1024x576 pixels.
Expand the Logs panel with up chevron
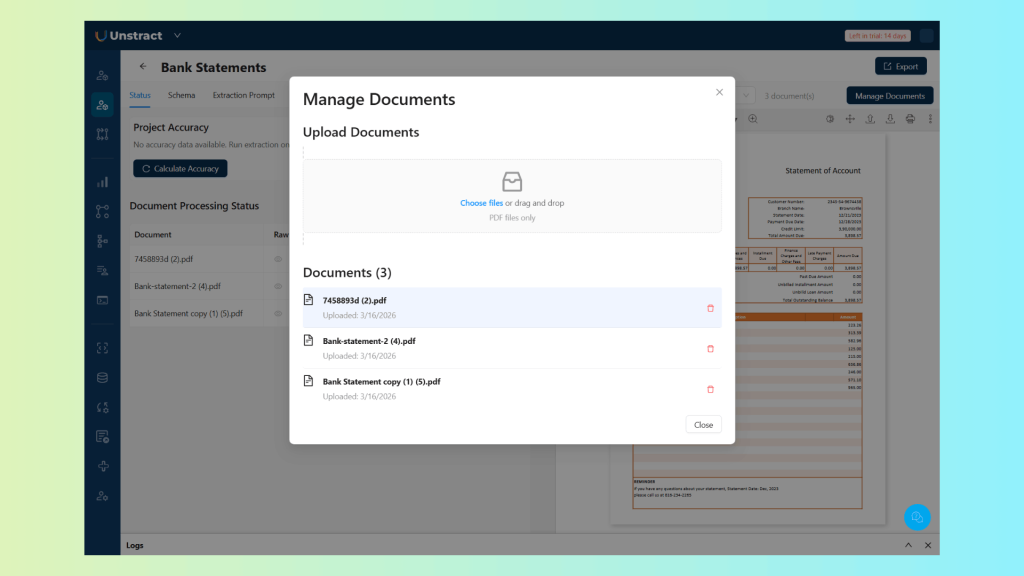point(908,545)
